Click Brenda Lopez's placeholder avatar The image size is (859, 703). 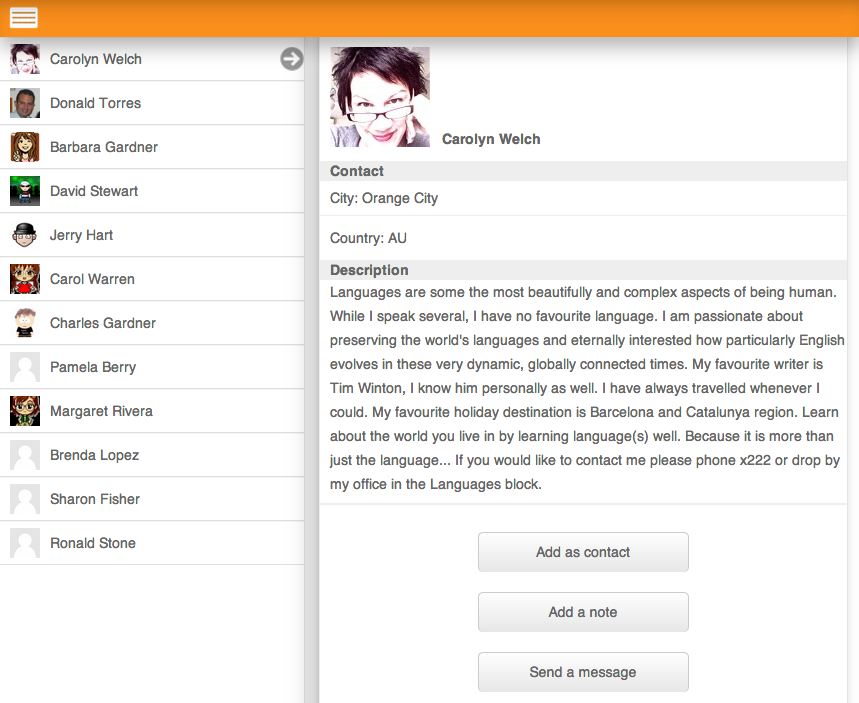(25, 455)
